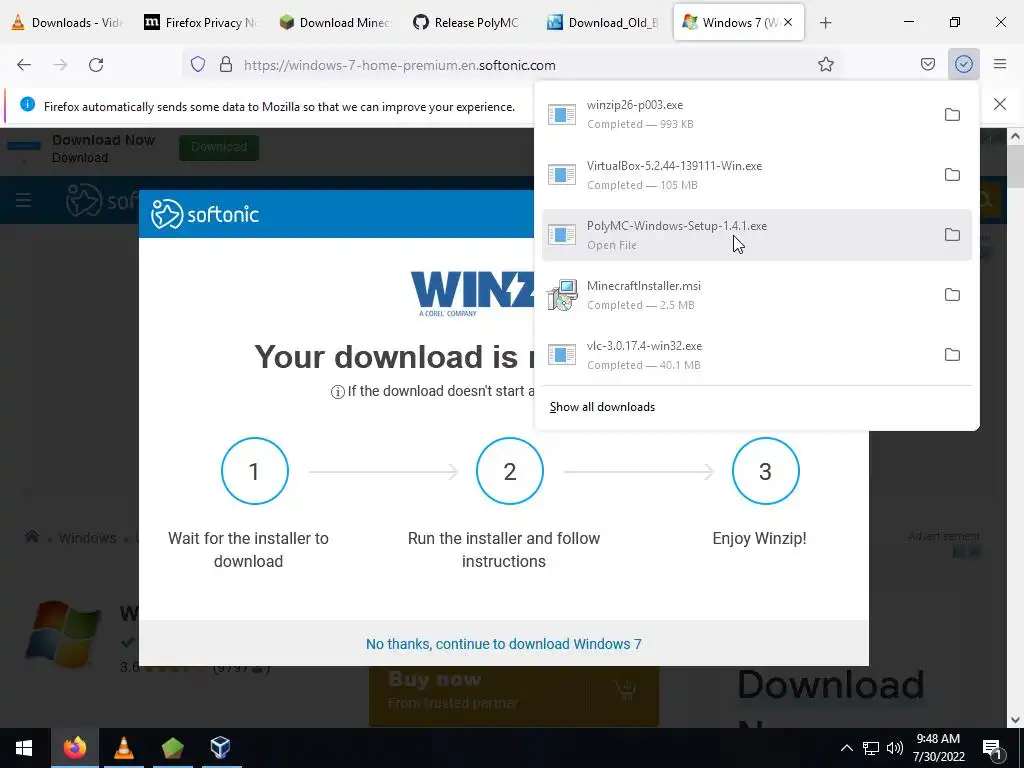
Task: Click the green Download button in the top banner
Action: (x=219, y=147)
